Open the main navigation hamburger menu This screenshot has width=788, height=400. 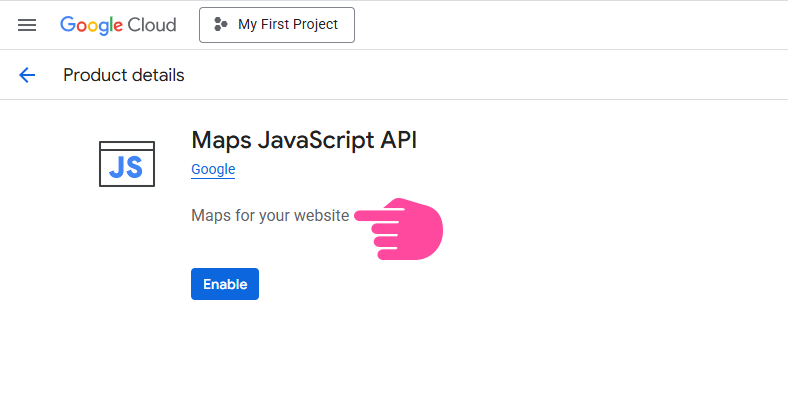pos(27,25)
